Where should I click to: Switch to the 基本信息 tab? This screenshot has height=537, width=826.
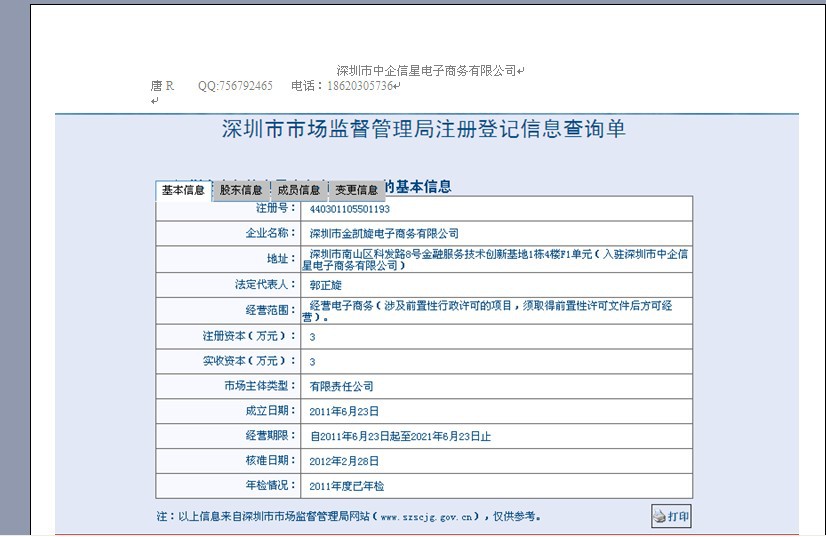183,190
